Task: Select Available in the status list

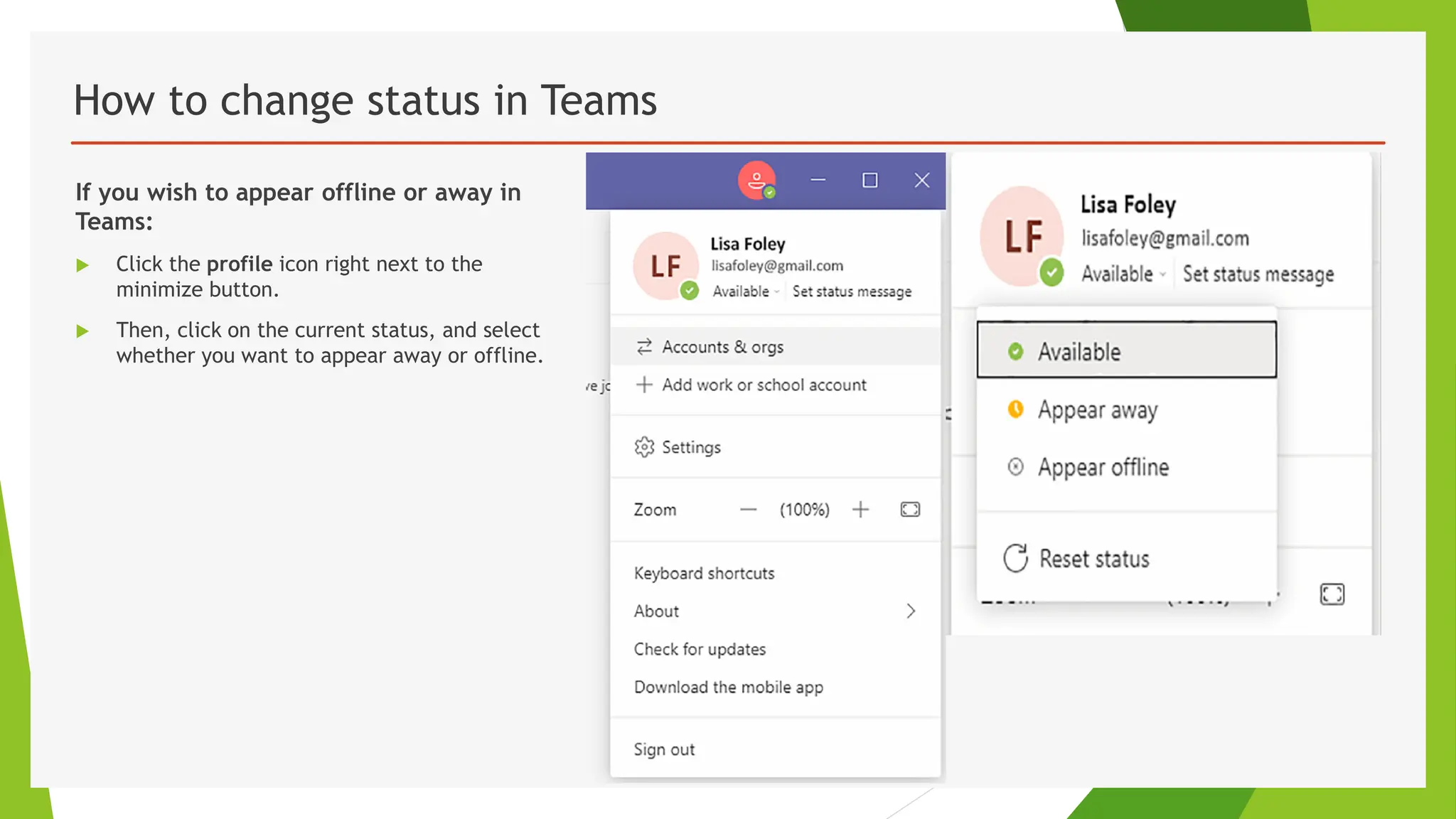Action: click(x=1127, y=350)
